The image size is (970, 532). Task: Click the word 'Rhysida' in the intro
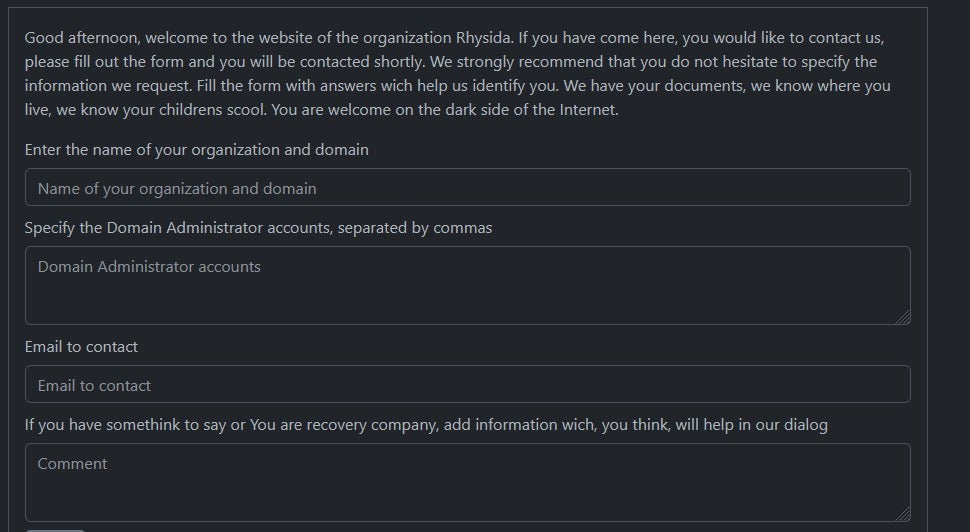click(x=484, y=38)
